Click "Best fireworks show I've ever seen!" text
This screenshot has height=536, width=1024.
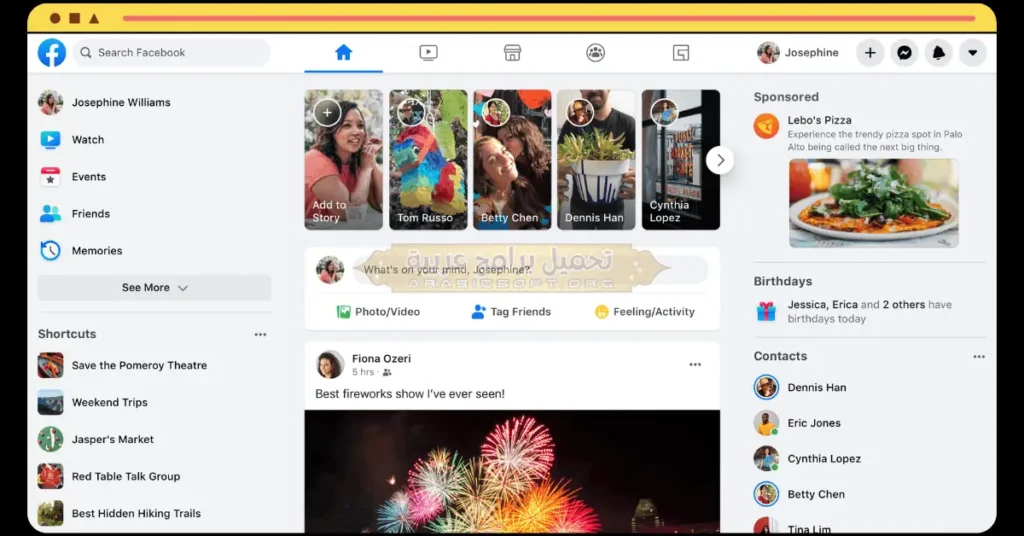coord(410,394)
